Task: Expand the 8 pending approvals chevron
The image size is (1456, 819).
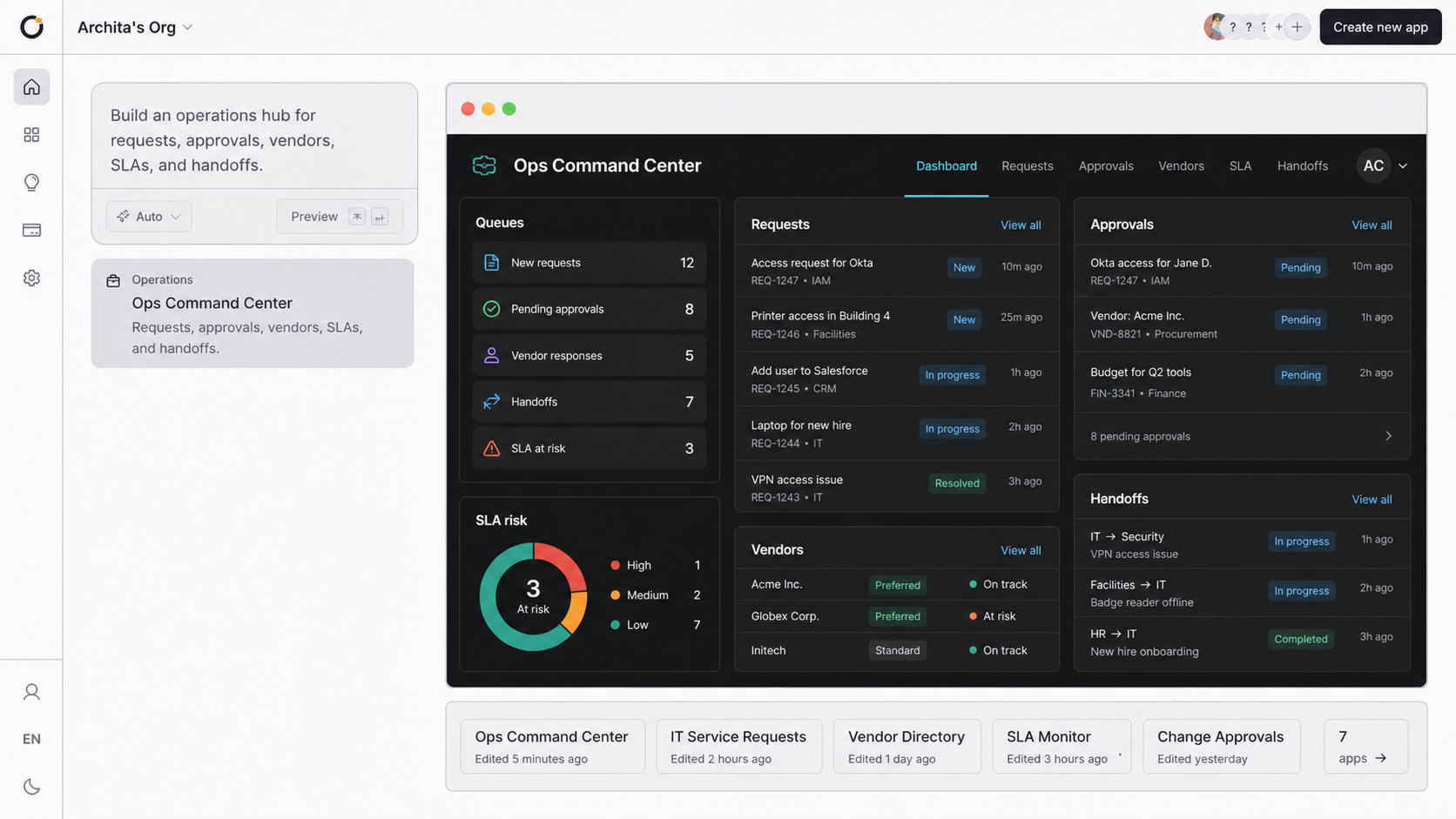Action: coord(1388,436)
